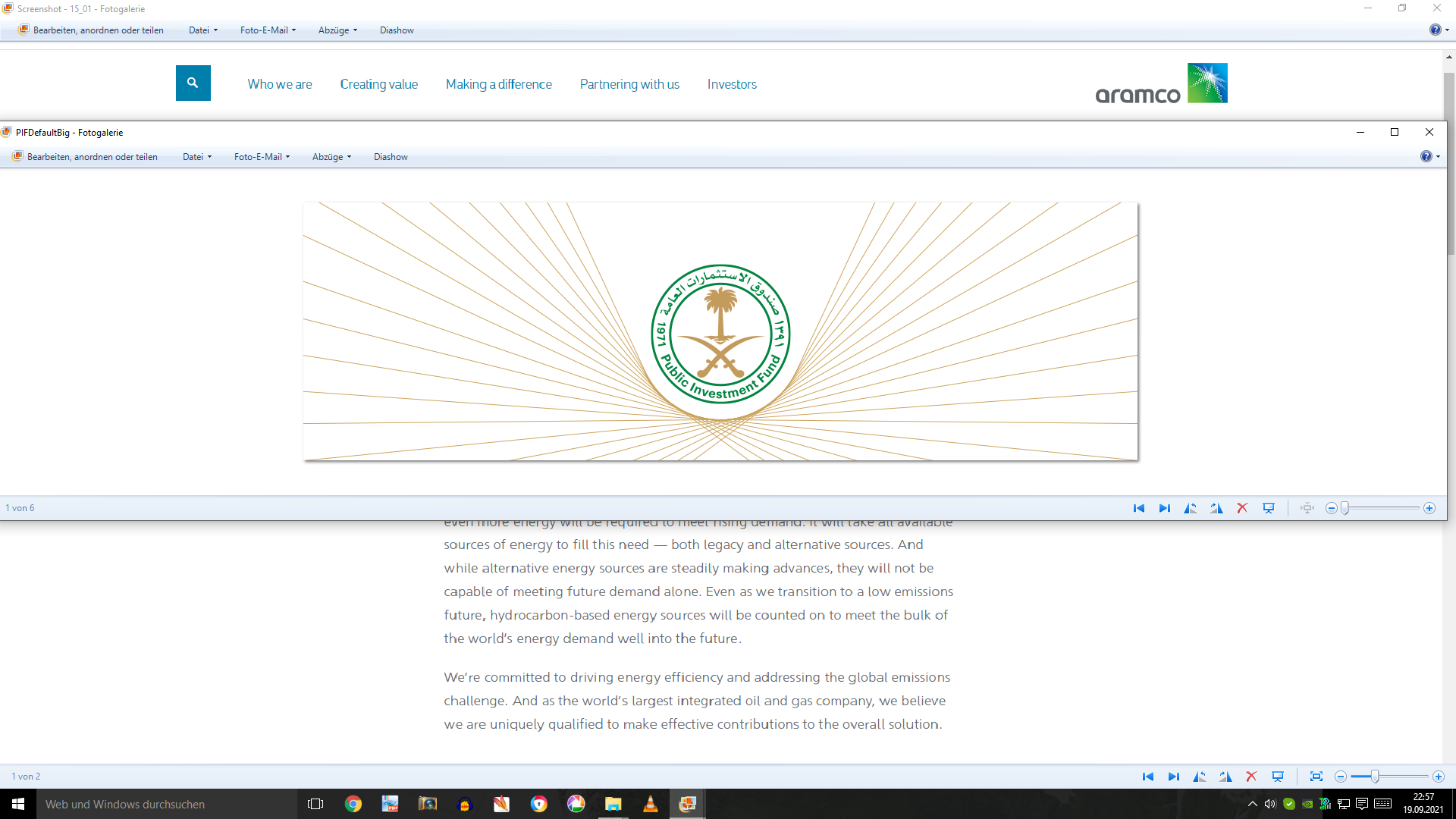Open 'Partnering with us' navigation link
This screenshot has height=819, width=1456.
629,84
